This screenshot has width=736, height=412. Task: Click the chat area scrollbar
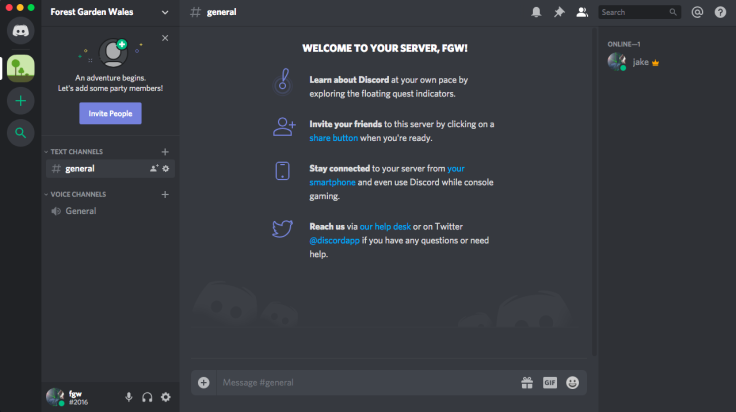coord(594,192)
